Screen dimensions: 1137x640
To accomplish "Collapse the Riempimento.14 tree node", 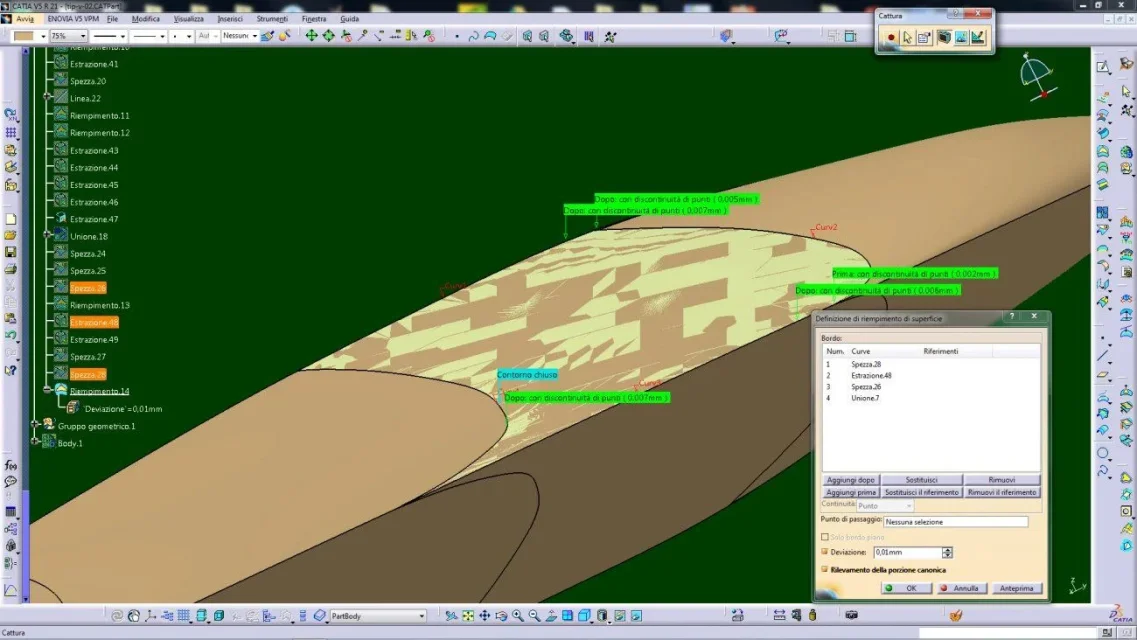I will point(47,391).
